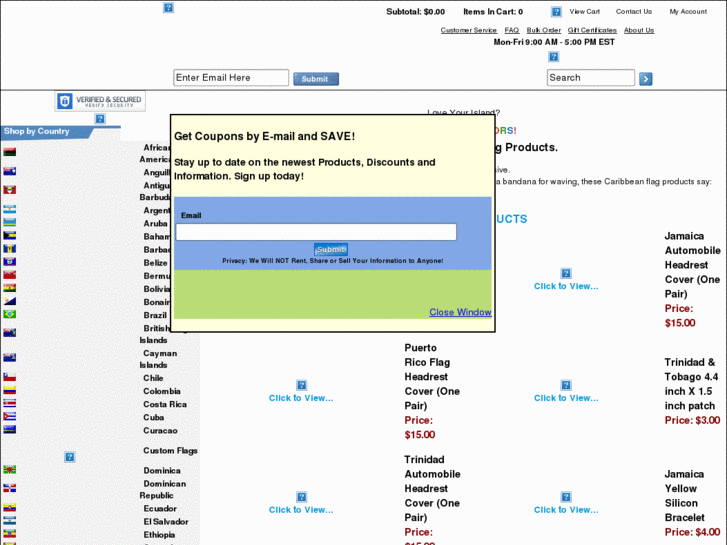The image size is (727, 545).
Task: Click the Dominica flag icon
Action: pos(10,470)
